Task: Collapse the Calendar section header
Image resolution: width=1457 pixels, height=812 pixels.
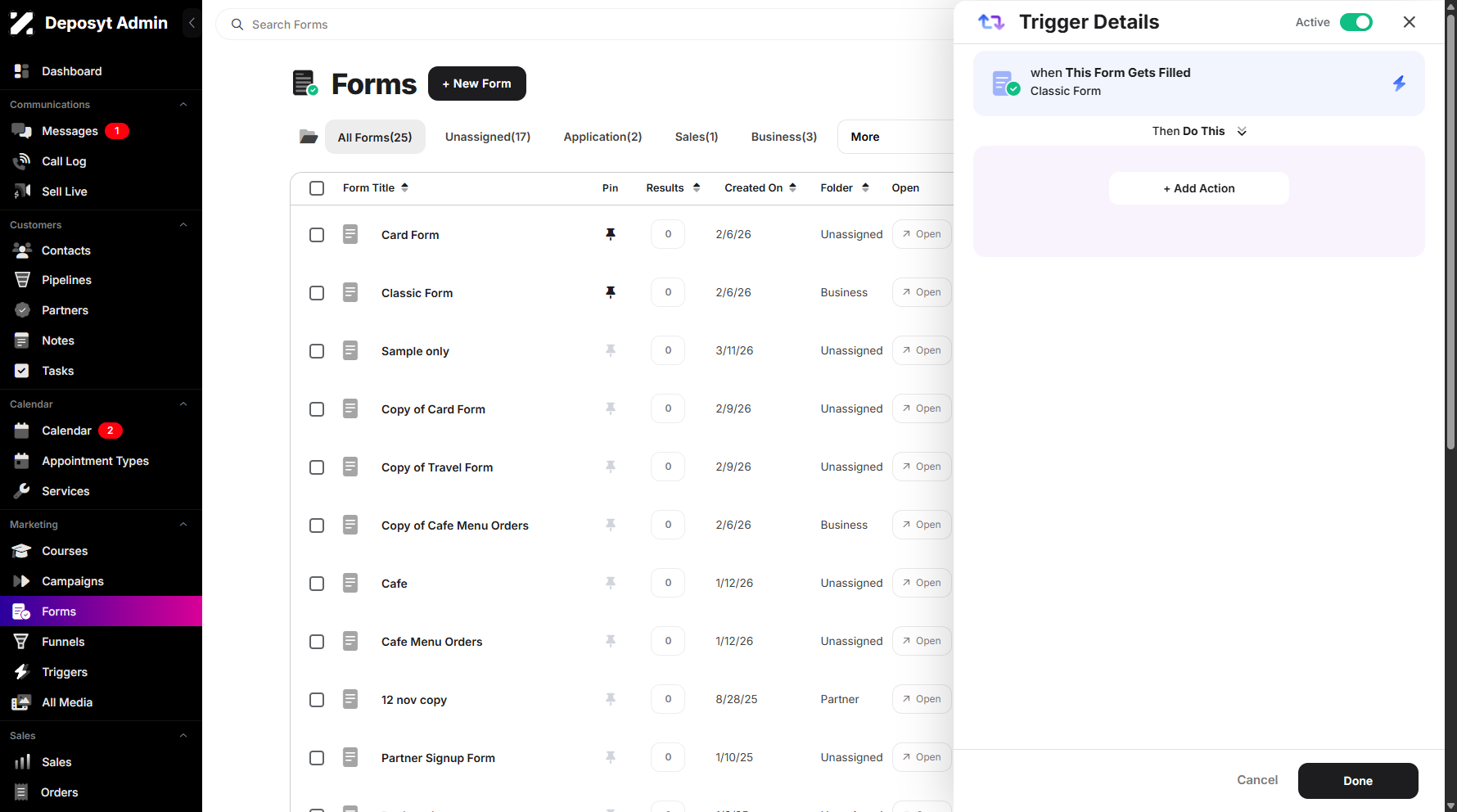Action: [x=183, y=404]
